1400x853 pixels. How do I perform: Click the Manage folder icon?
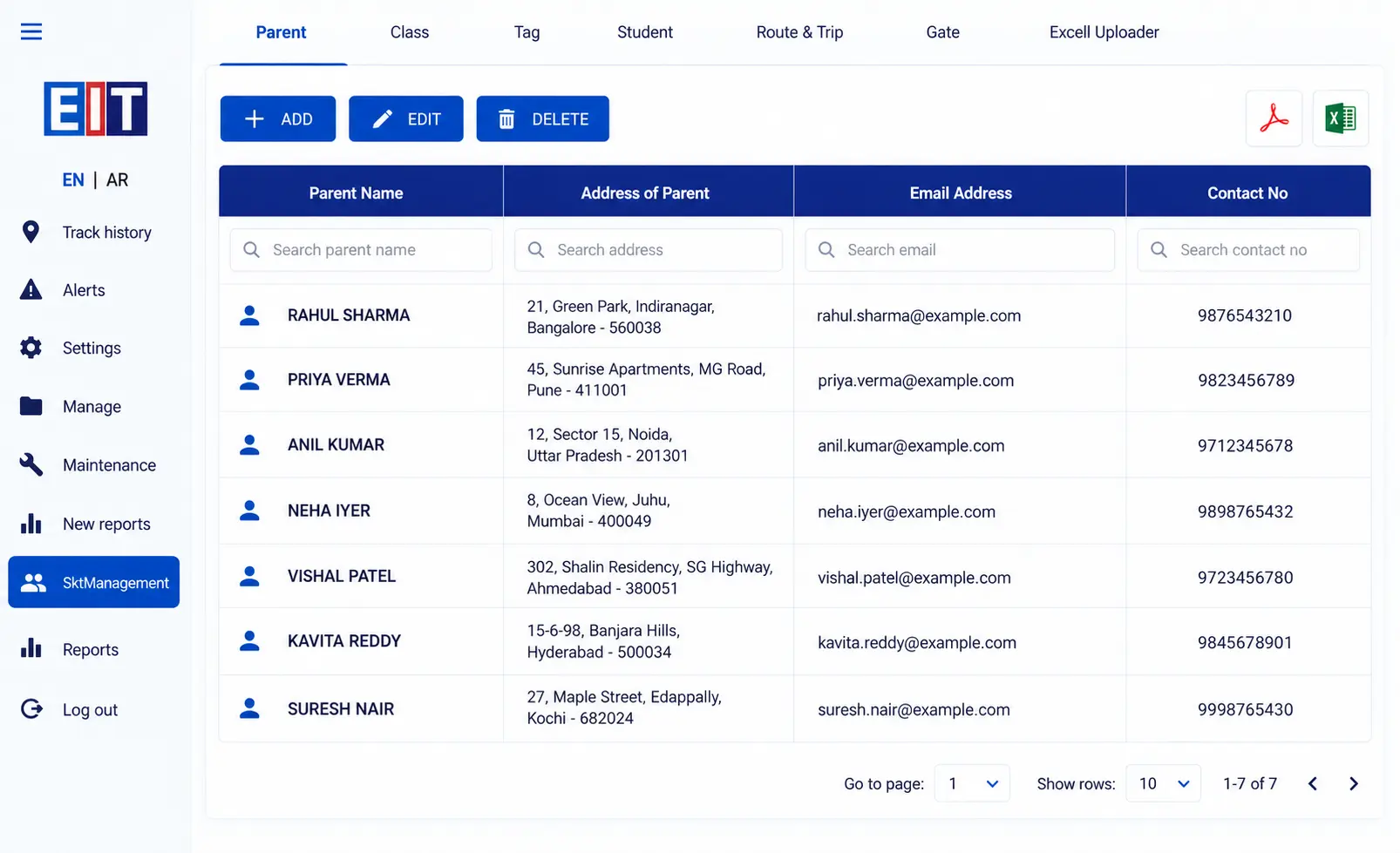pos(31,406)
